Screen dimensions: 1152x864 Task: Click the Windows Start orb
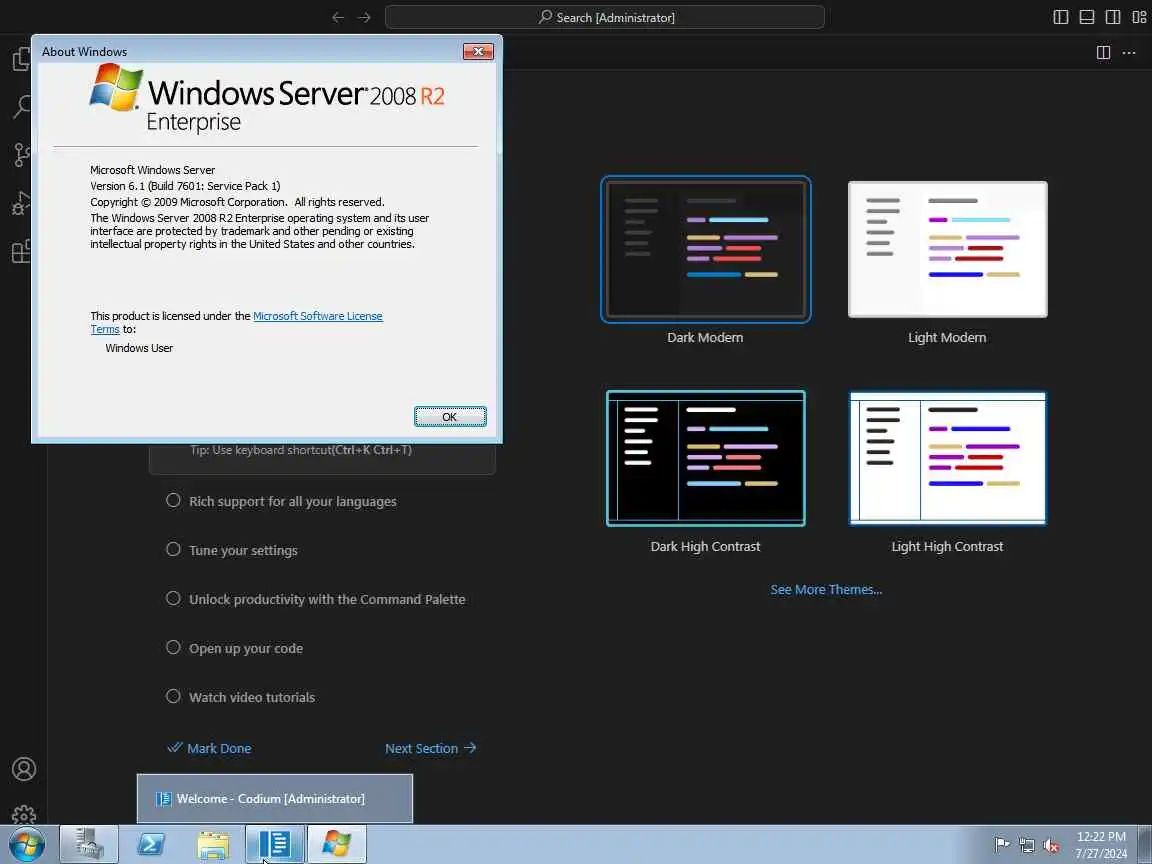tap(26, 844)
